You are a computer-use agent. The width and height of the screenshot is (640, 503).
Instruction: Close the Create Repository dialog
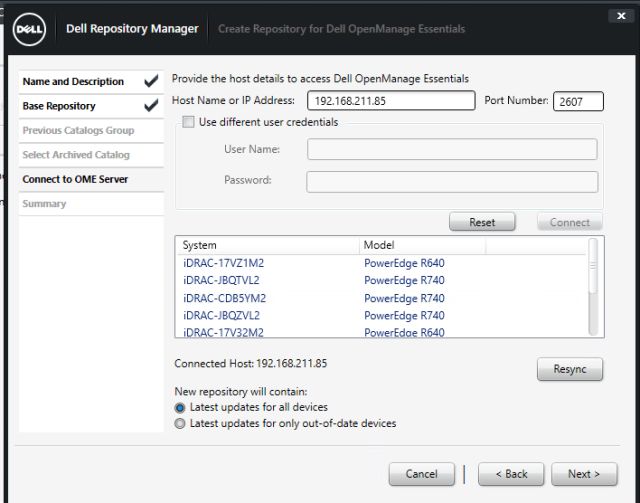[x=621, y=16]
